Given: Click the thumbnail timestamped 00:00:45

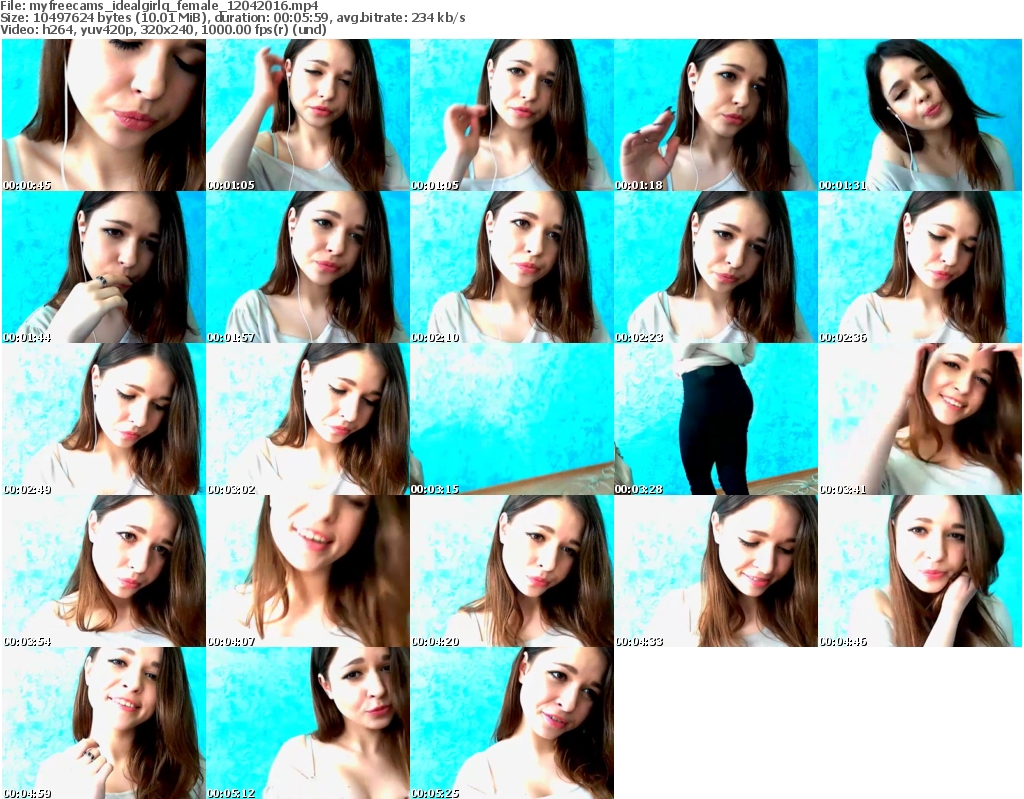Looking at the screenshot, I should click(x=103, y=115).
